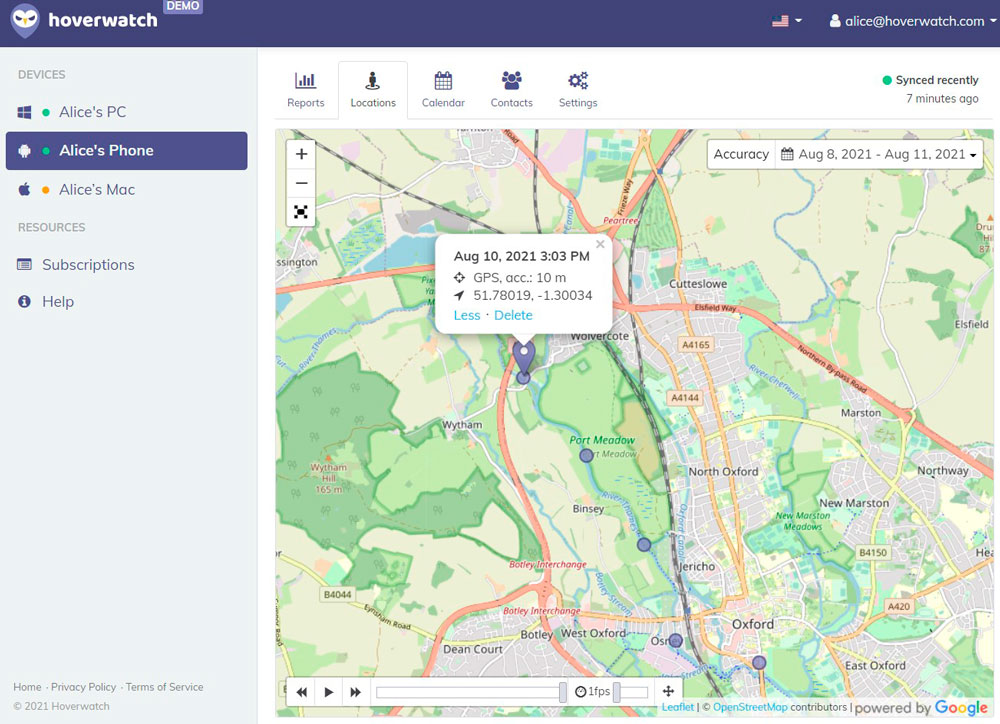
Task: Click the fit-to-bounds map icon
Action: 301,212
